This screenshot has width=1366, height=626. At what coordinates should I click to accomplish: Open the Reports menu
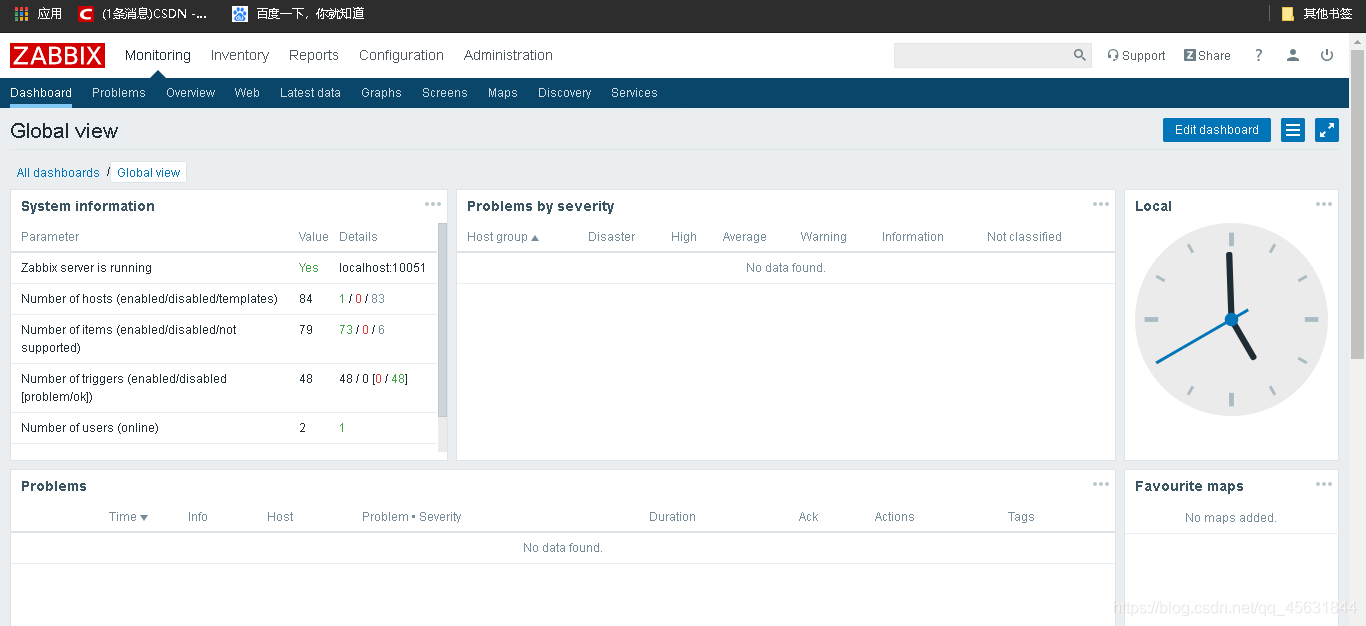tap(314, 55)
